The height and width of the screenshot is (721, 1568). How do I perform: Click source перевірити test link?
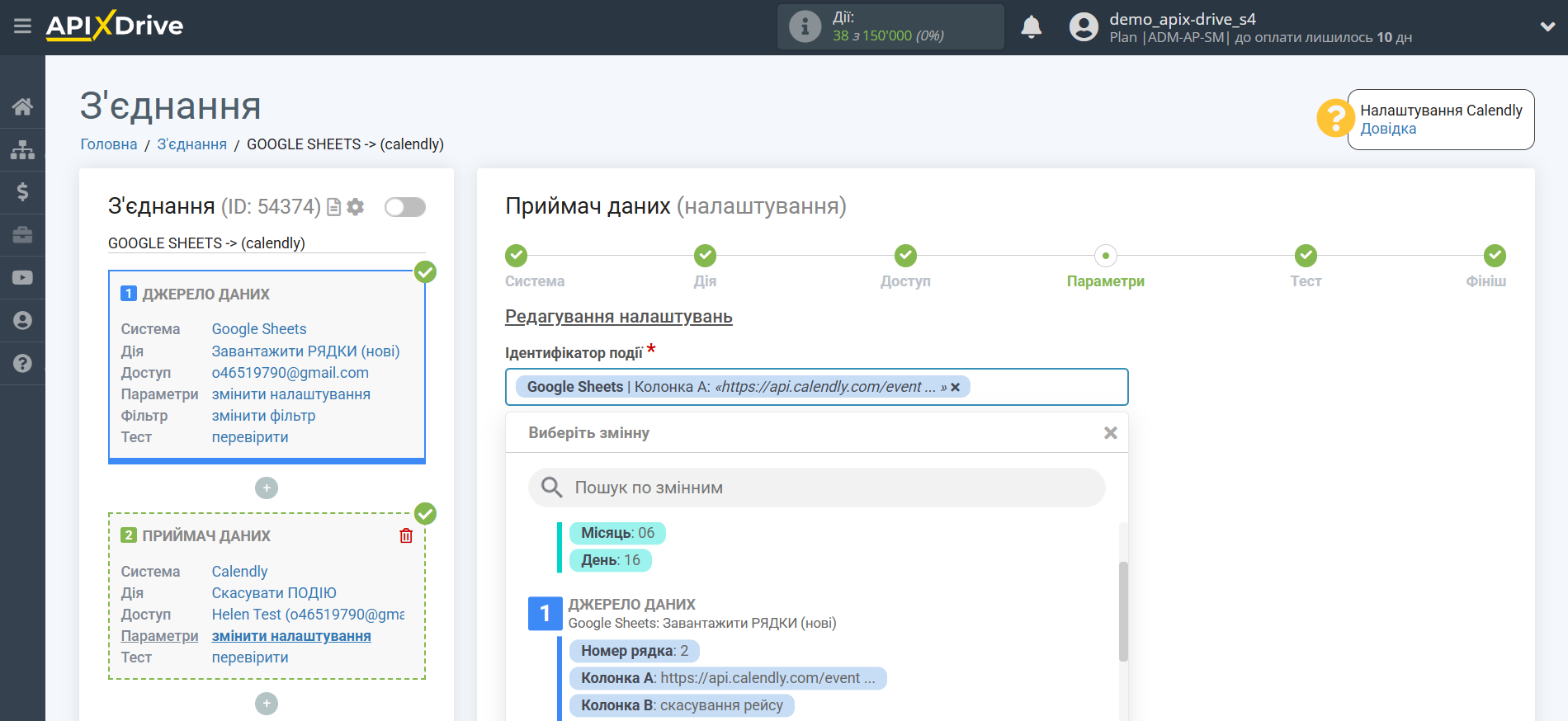pyautogui.click(x=250, y=437)
